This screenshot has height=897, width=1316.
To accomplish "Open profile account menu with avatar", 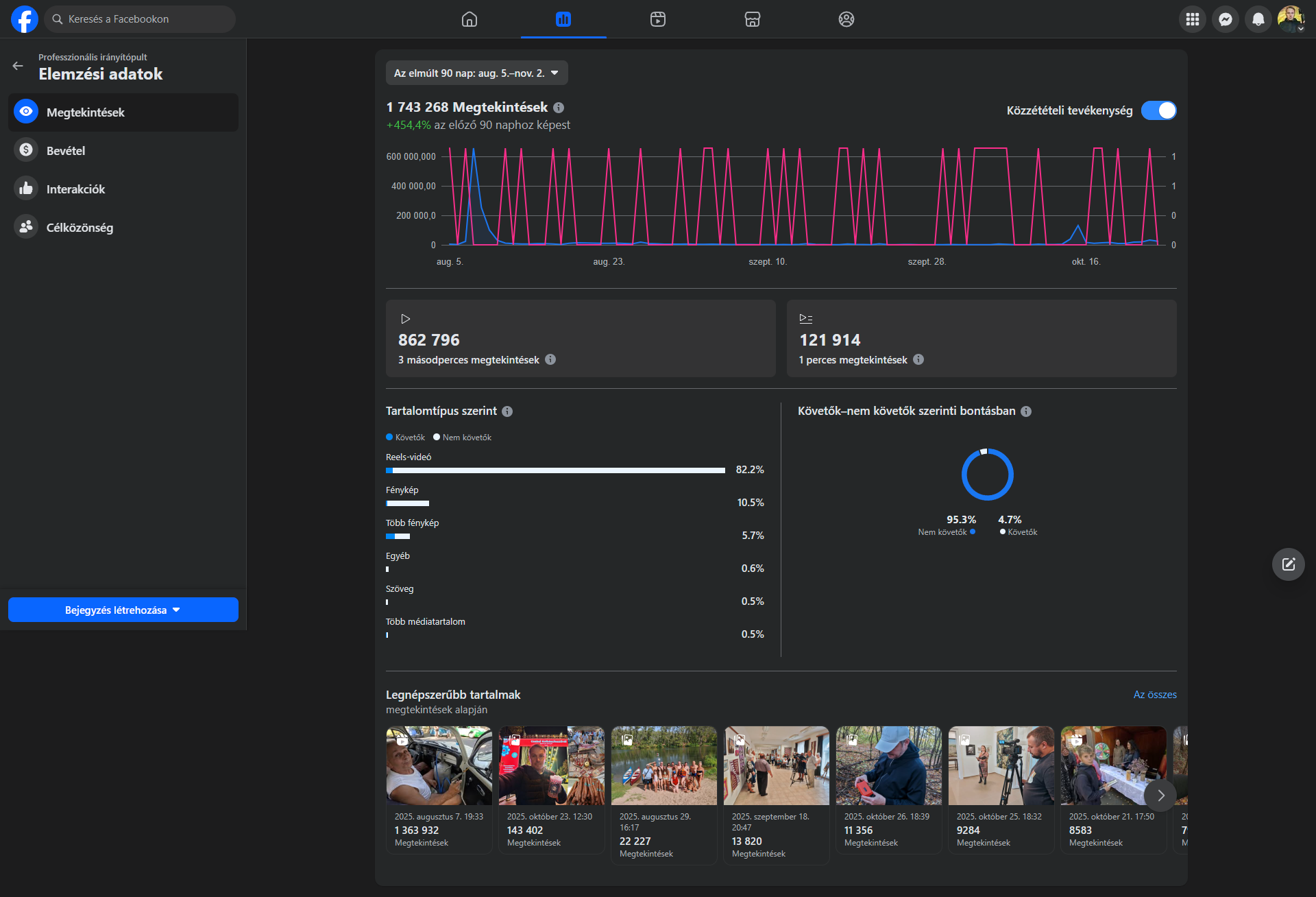I will point(1291,19).
